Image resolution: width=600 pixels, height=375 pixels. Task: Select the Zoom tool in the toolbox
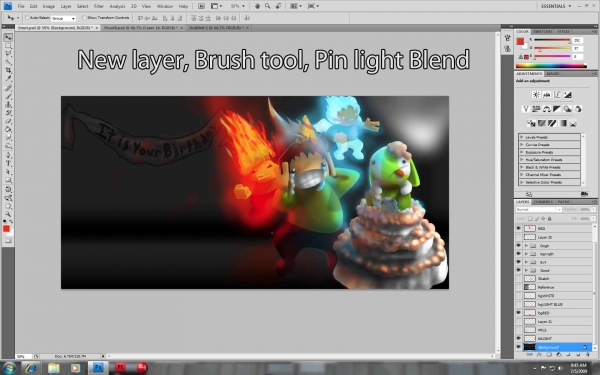tap(8, 214)
